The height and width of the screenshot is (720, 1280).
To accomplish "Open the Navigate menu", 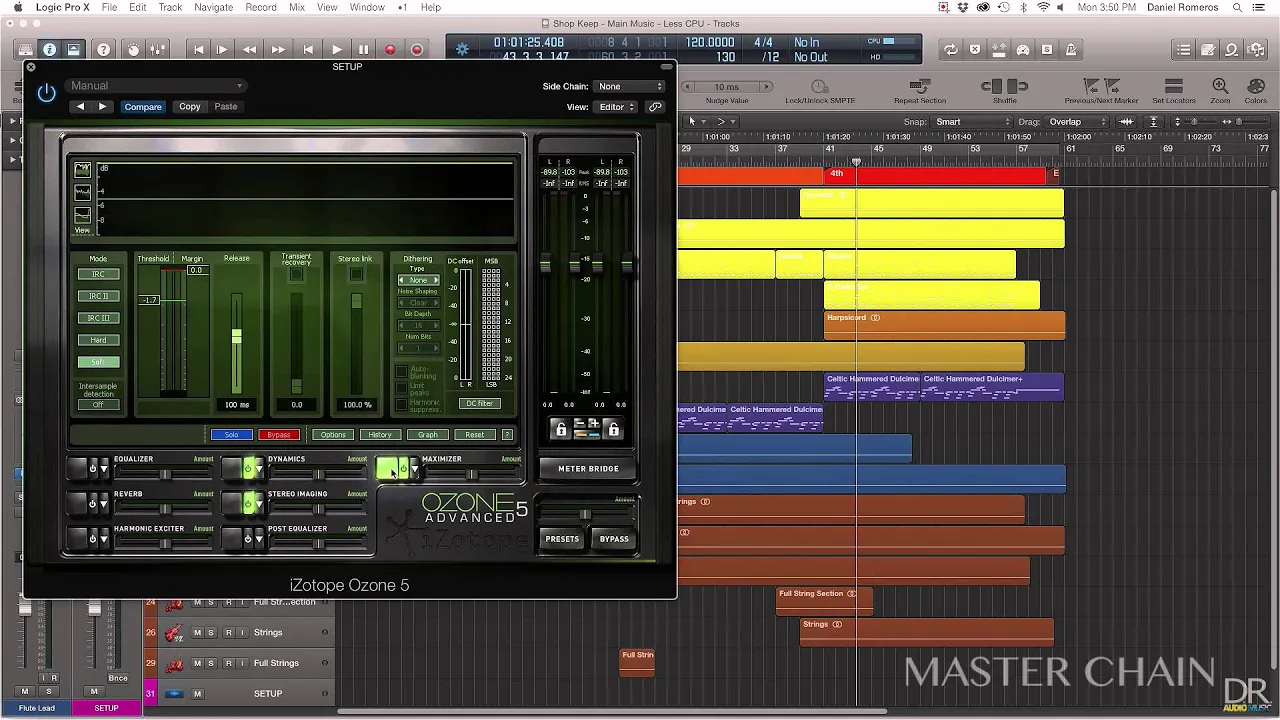I will tap(213, 7).
